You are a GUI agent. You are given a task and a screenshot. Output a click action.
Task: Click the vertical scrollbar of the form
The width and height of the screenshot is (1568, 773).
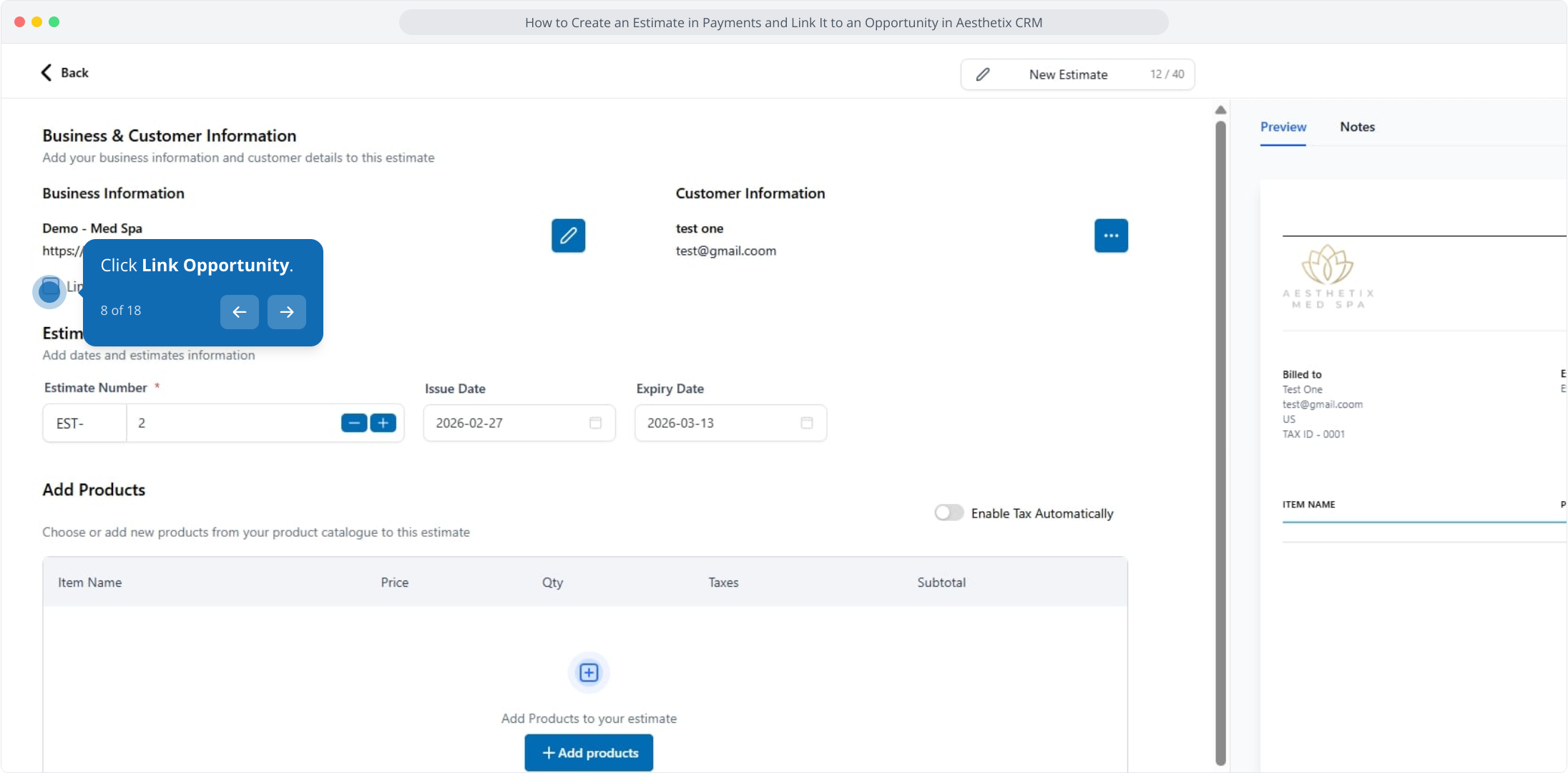pos(1220,444)
